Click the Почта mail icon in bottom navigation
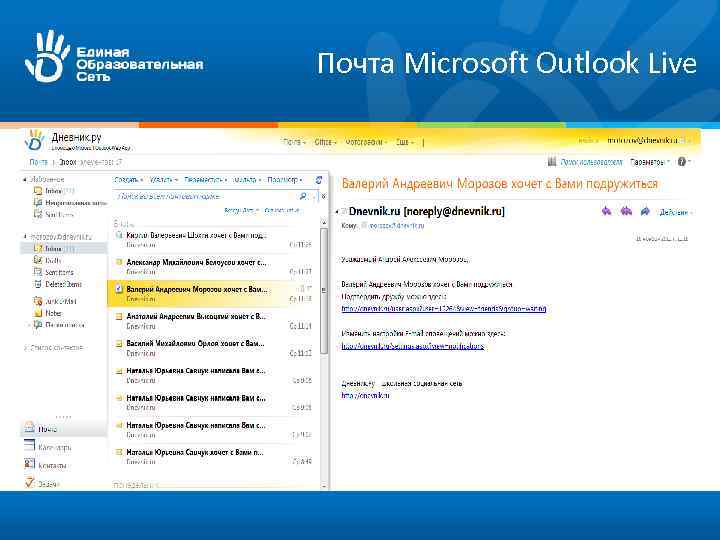 pyautogui.click(x=29, y=428)
